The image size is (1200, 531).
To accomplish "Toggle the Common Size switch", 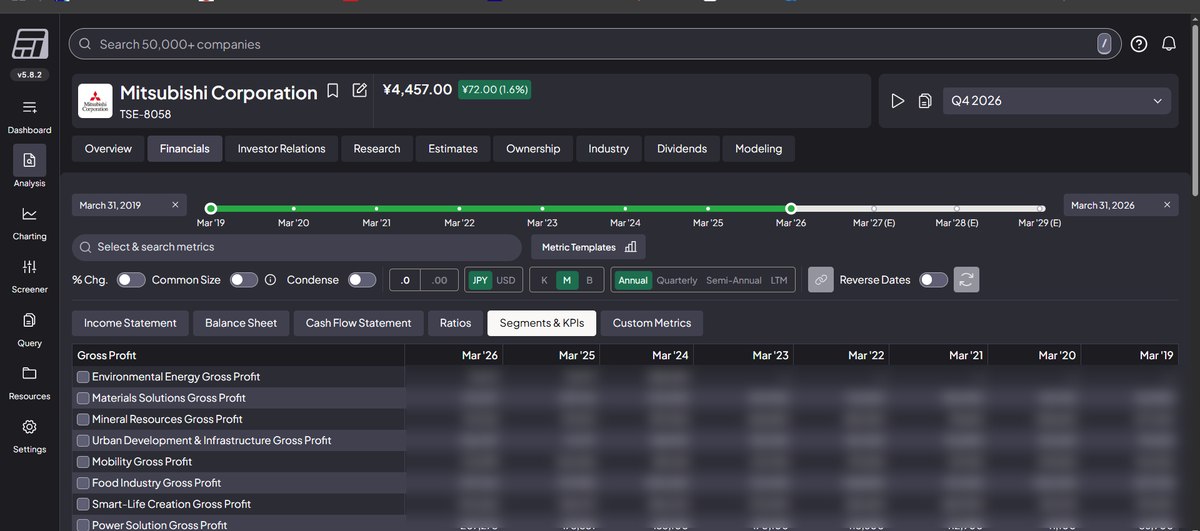I will click(244, 280).
